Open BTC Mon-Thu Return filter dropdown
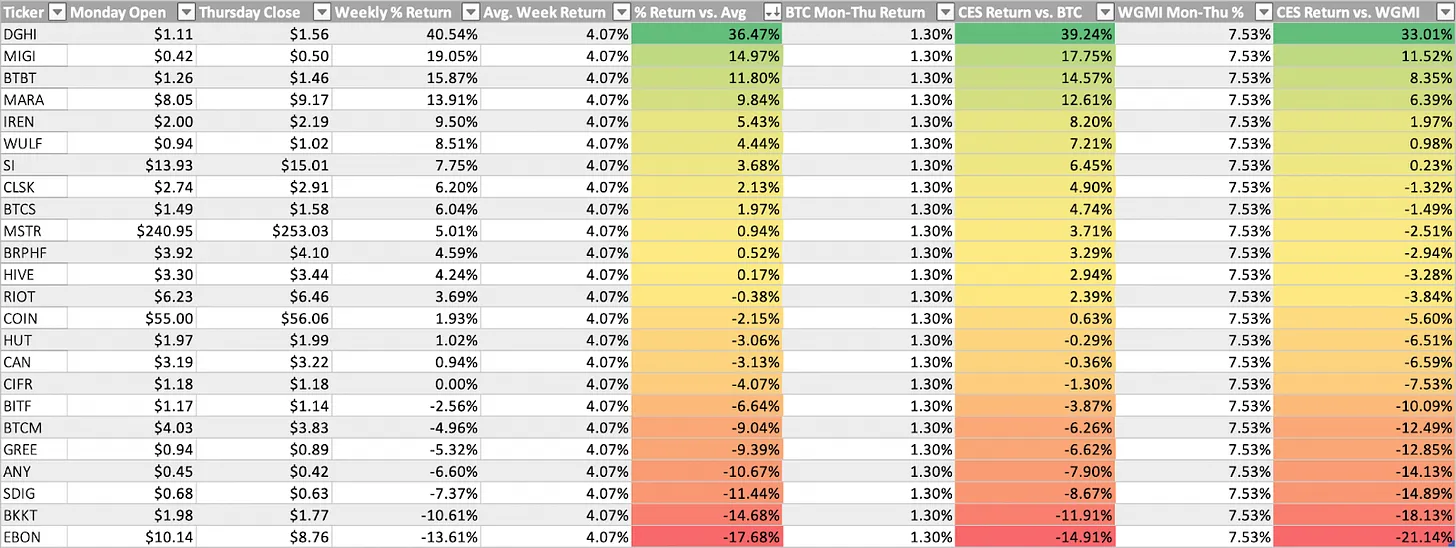 pyautogui.click(x=945, y=12)
